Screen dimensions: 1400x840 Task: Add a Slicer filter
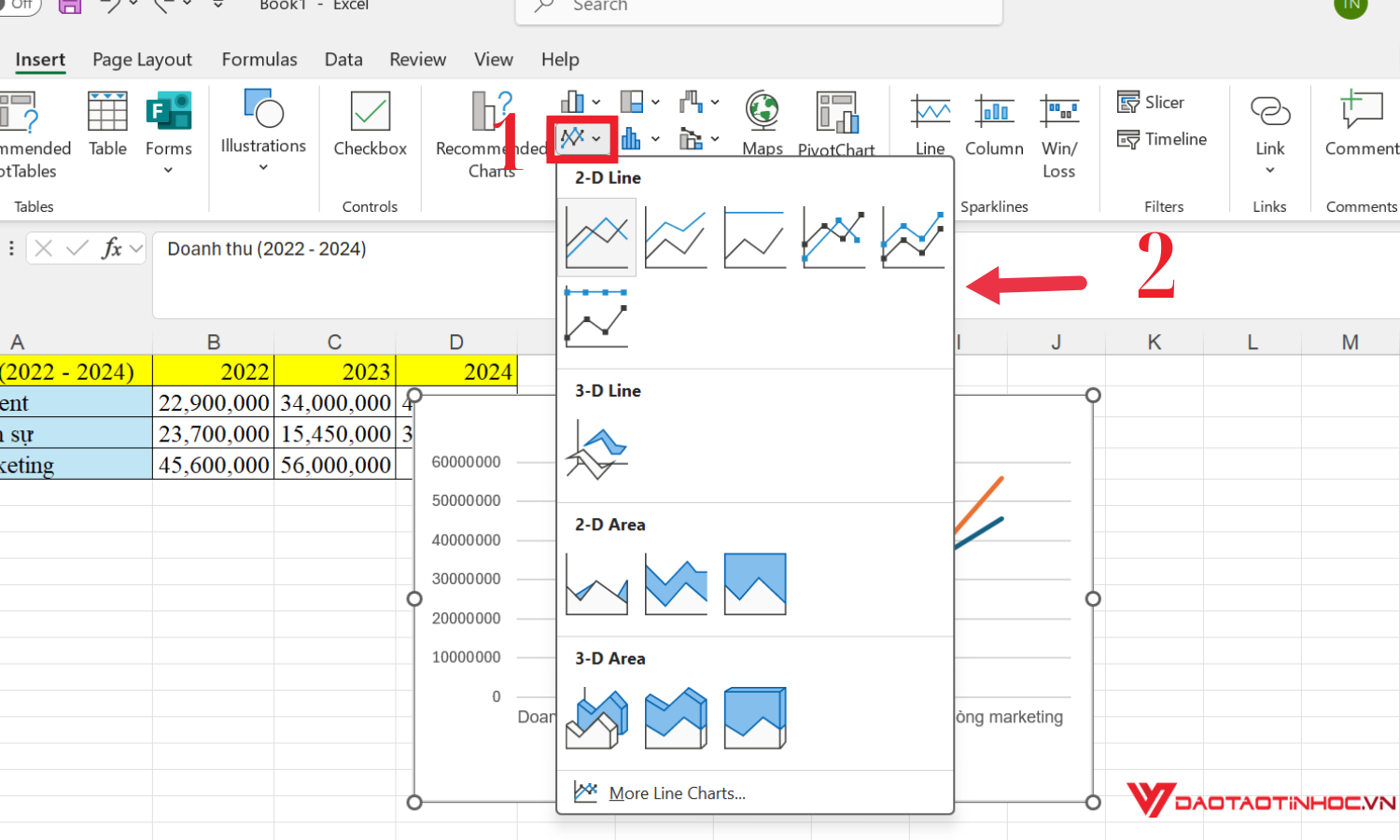point(1151,102)
